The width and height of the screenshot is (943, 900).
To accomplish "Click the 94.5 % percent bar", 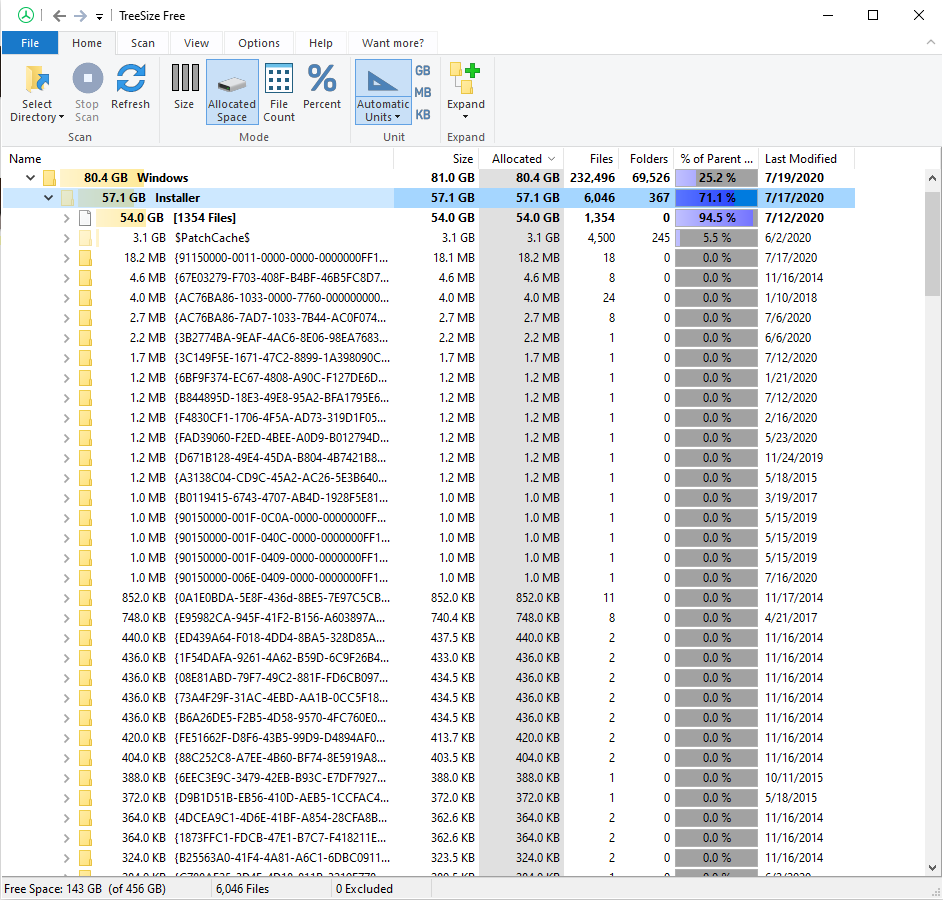I will point(716,218).
